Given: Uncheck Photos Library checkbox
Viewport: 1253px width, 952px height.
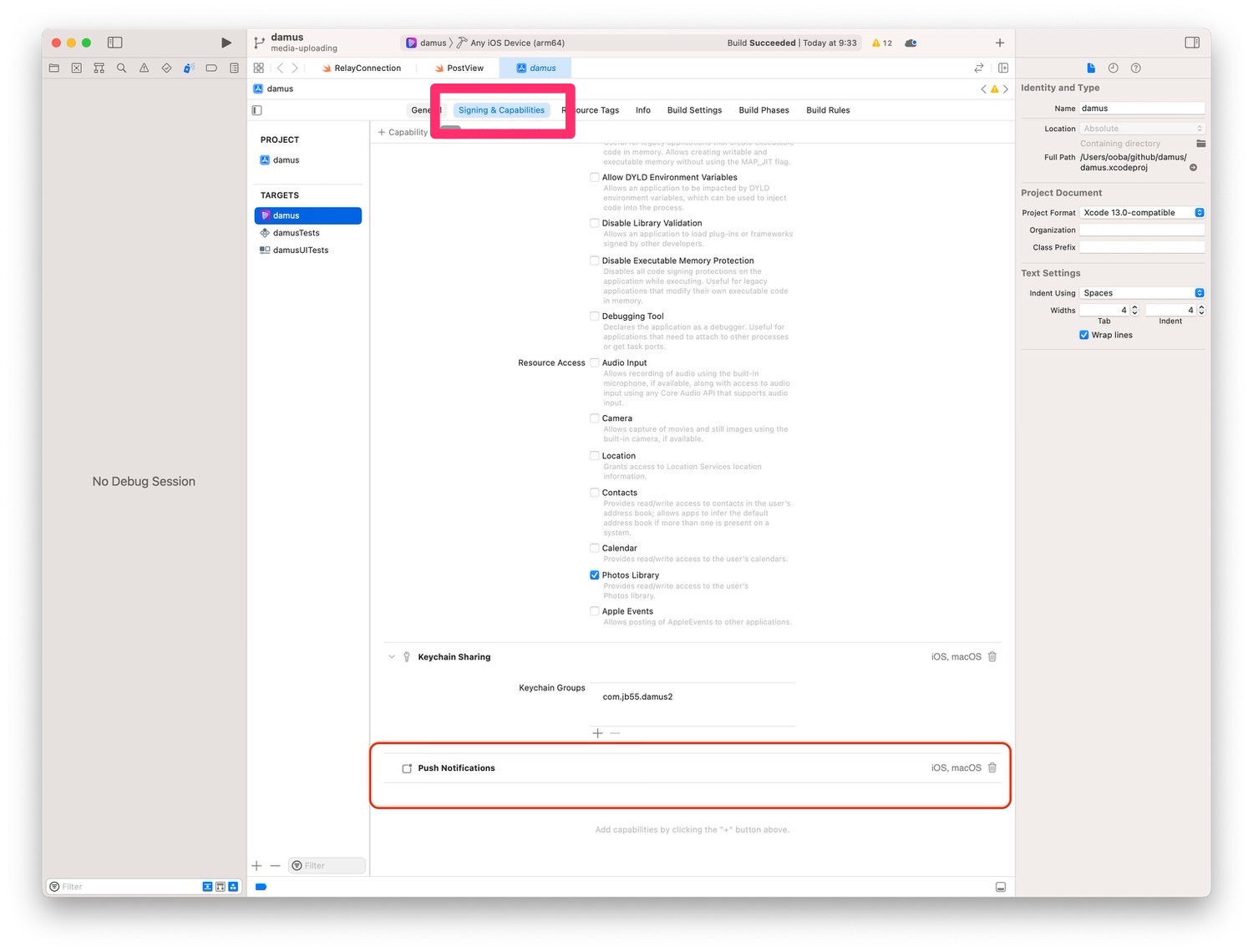Looking at the screenshot, I should 595,575.
